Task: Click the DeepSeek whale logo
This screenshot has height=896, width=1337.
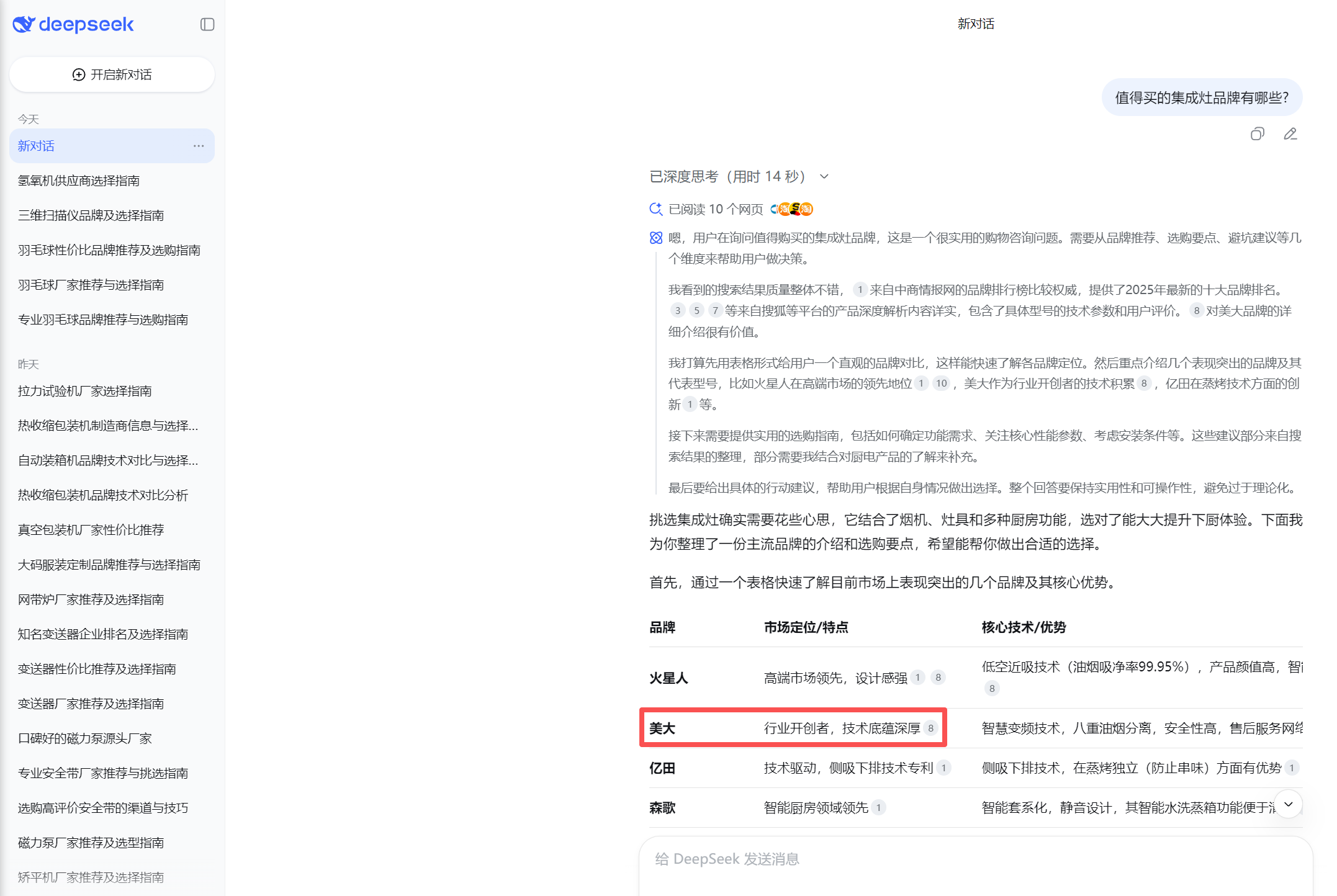Action: (24, 24)
